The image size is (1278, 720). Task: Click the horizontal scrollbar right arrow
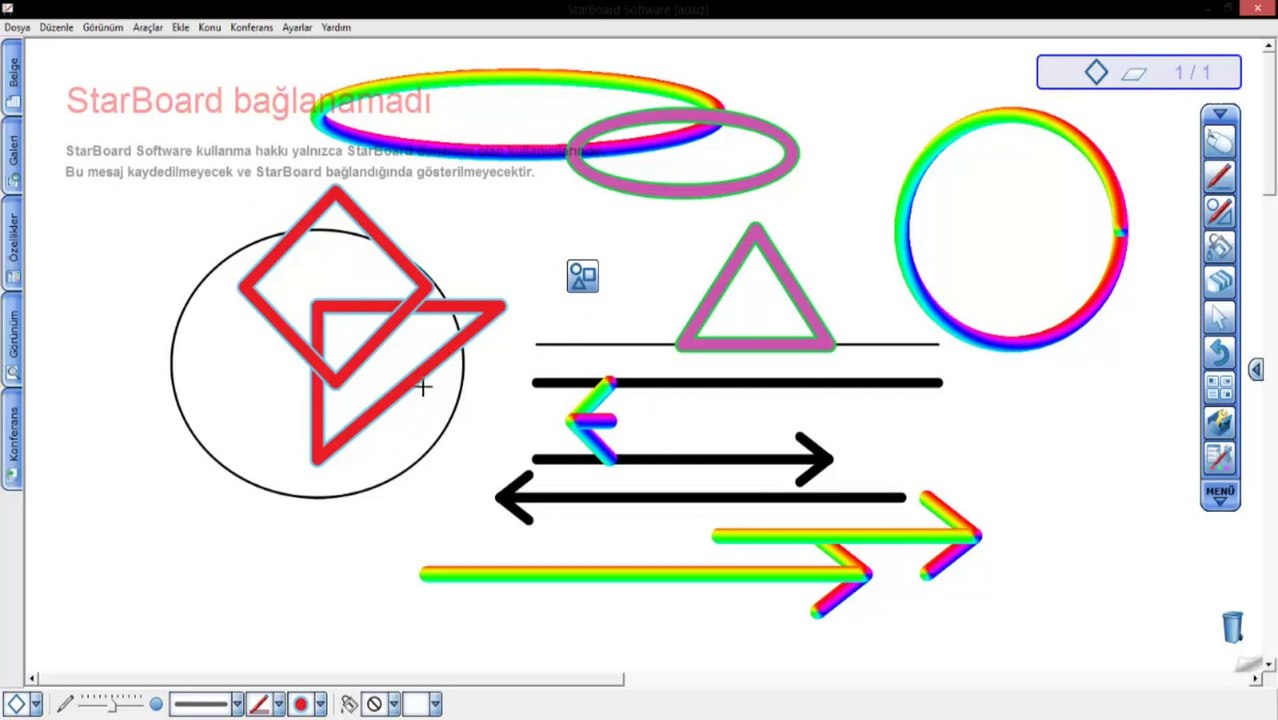coord(1256,679)
